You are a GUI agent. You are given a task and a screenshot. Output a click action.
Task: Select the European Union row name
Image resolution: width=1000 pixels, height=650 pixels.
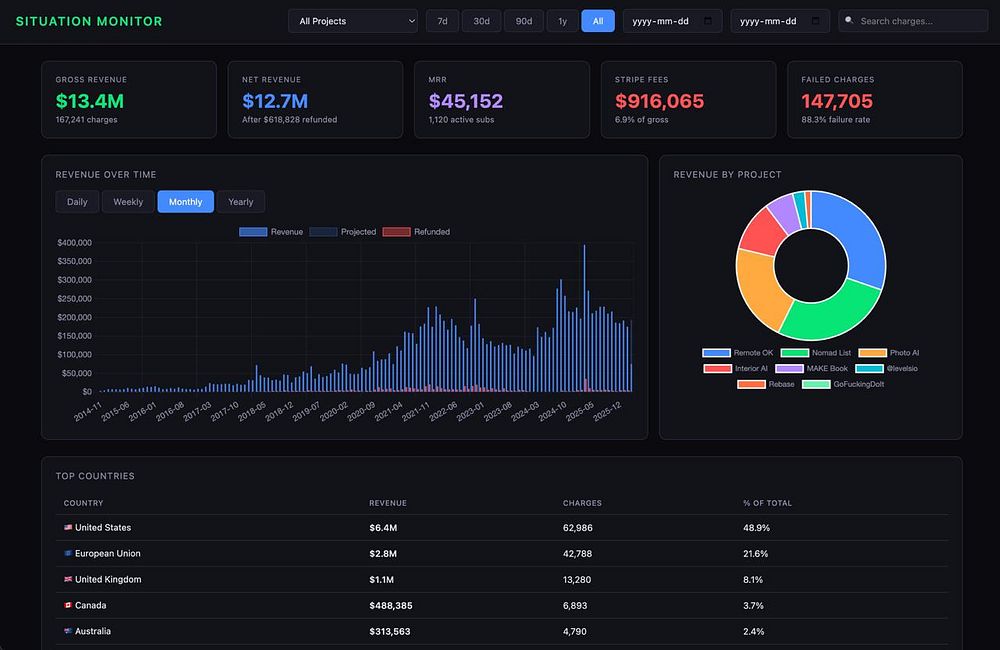(108, 554)
